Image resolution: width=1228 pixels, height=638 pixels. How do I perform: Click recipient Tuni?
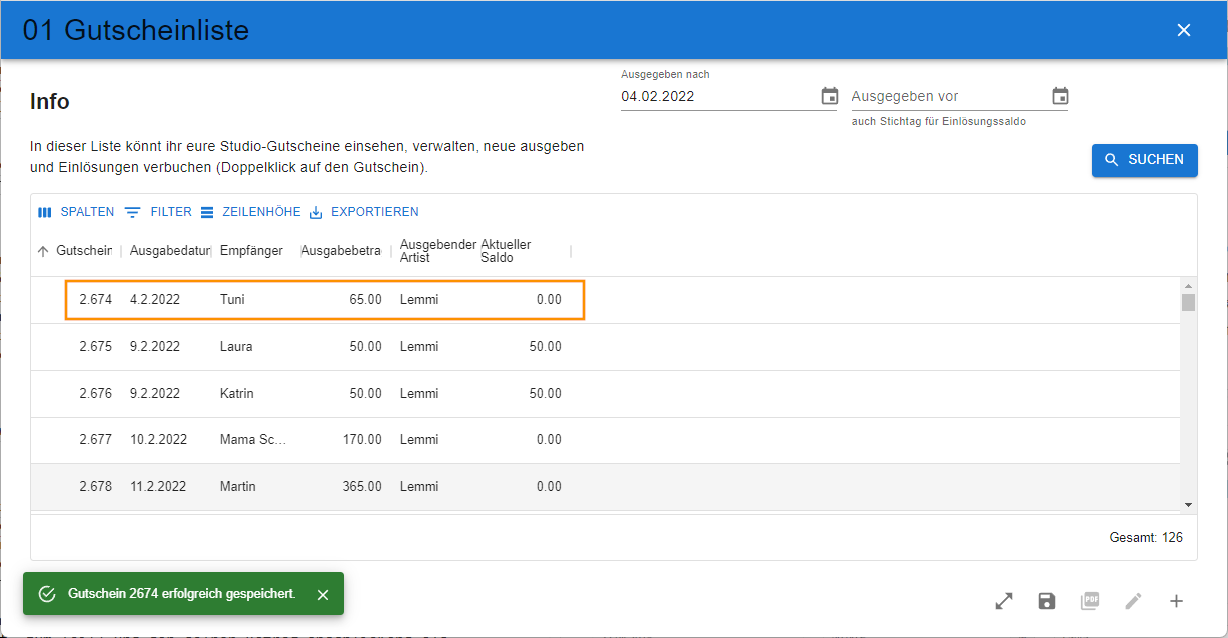coord(232,299)
